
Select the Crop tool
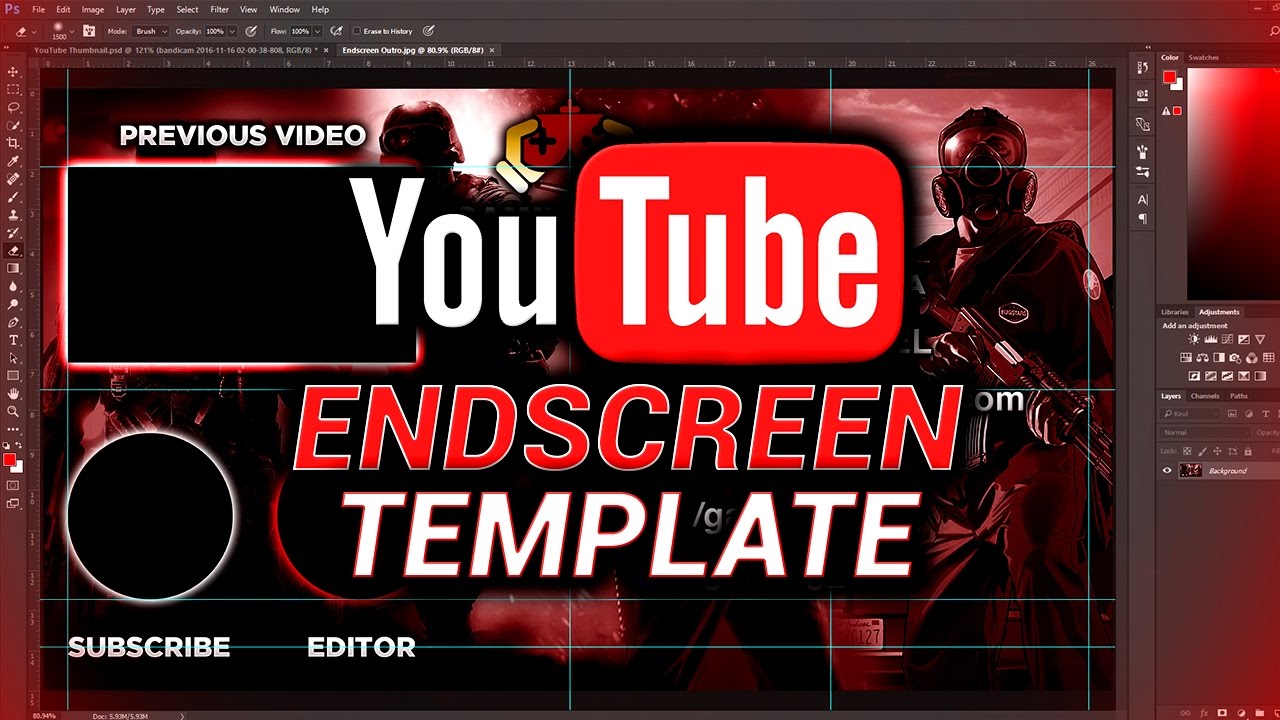click(13, 143)
